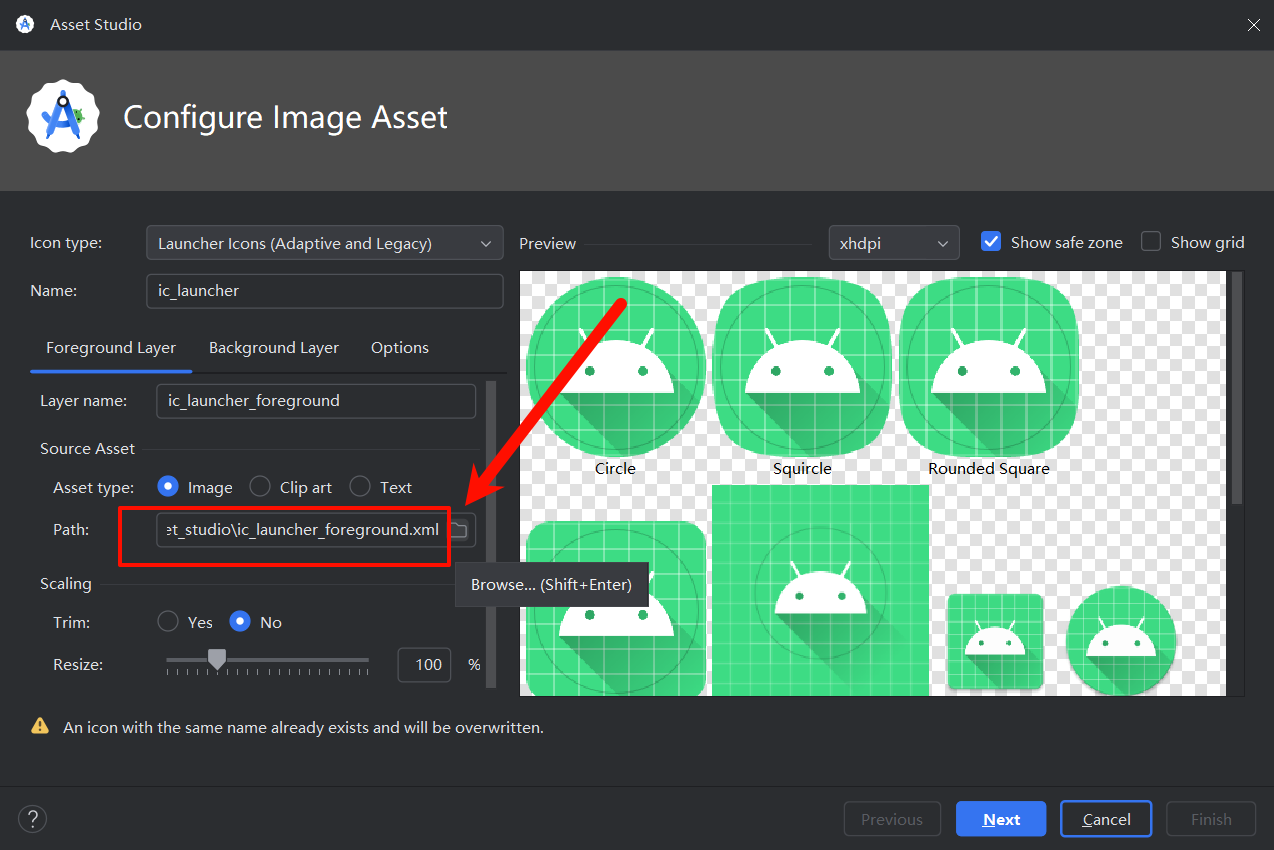
Task: Toggle the Show safe zone checkbox
Action: pos(991,242)
